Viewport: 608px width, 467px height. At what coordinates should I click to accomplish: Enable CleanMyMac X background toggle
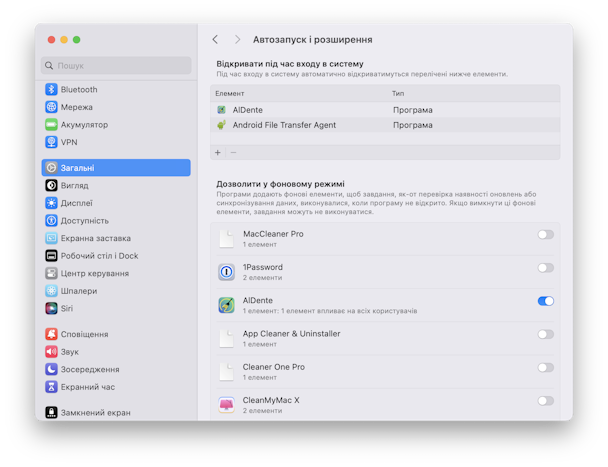(546, 401)
